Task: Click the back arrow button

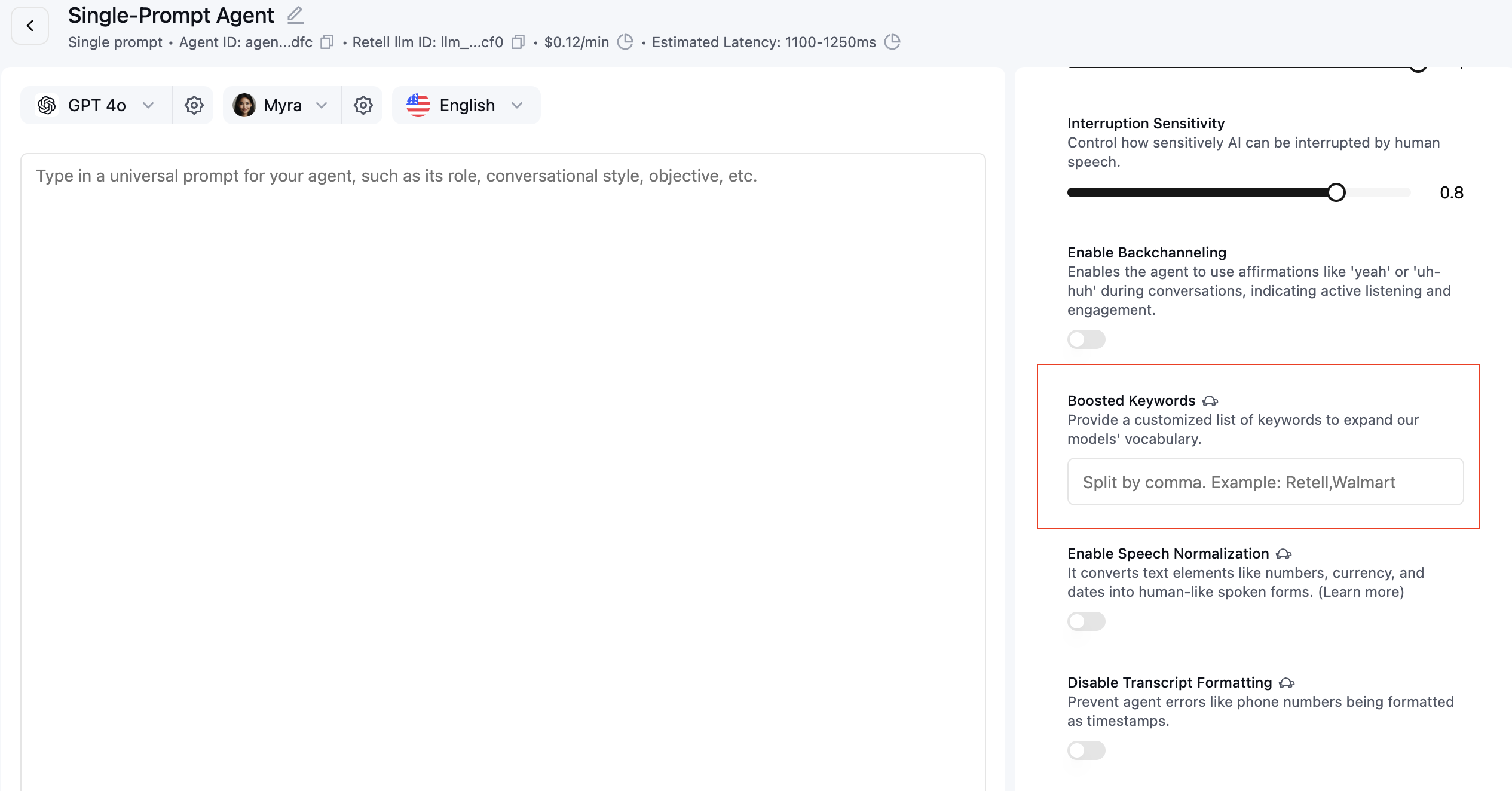Action: coord(30,26)
